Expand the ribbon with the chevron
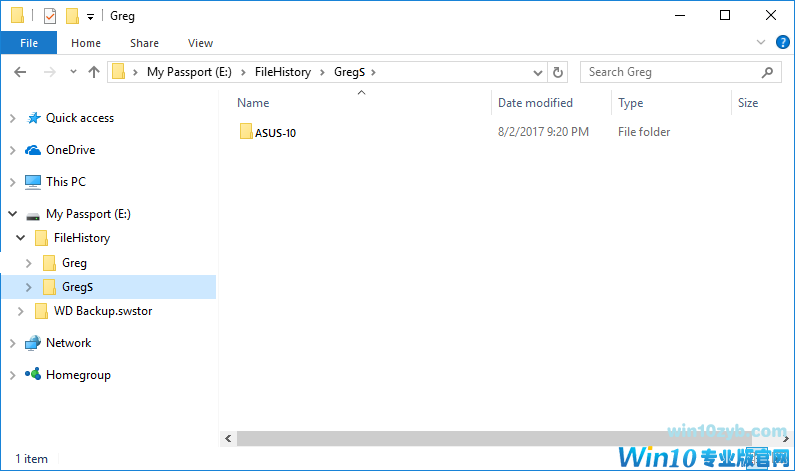This screenshot has height=471, width=795. coord(762,42)
